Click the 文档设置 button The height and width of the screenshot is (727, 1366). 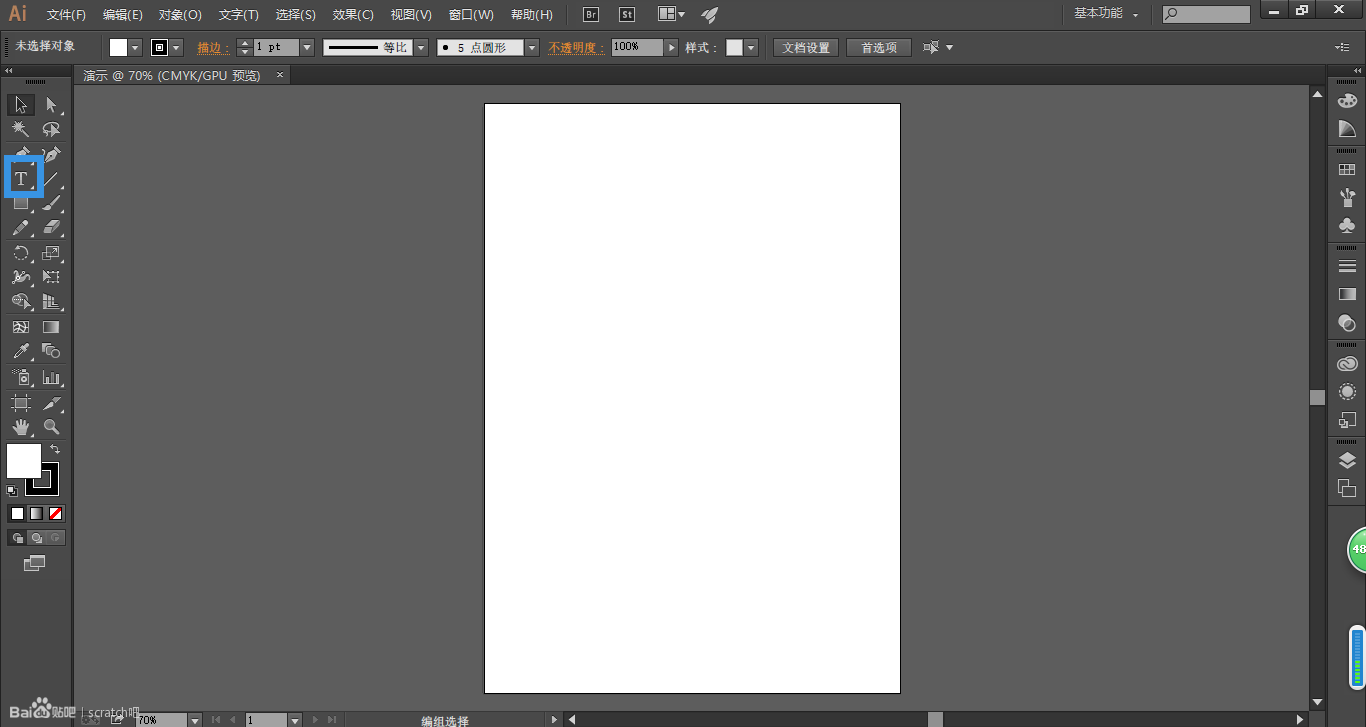806,48
